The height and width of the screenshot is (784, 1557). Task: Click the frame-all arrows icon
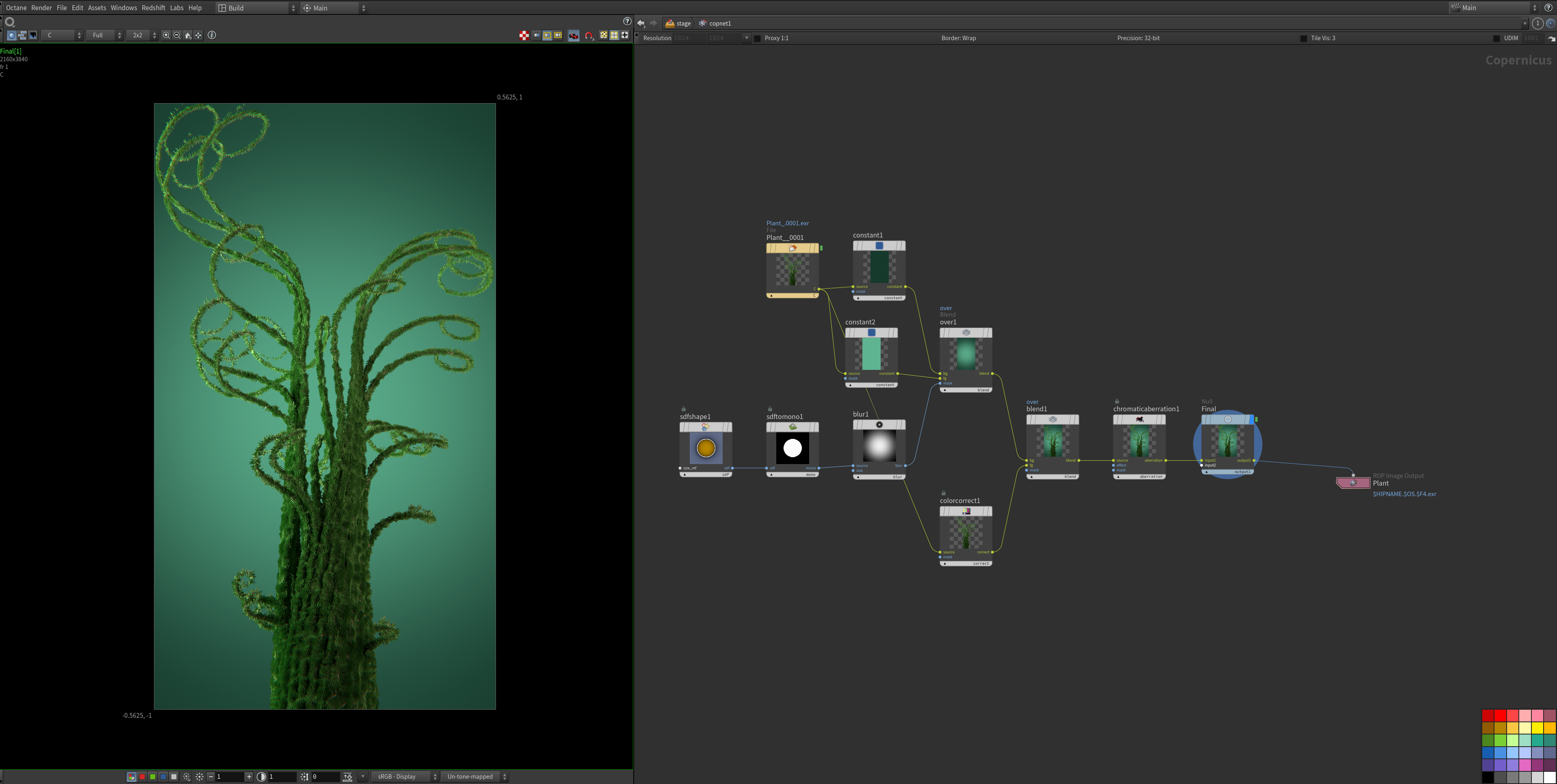point(198,35)
